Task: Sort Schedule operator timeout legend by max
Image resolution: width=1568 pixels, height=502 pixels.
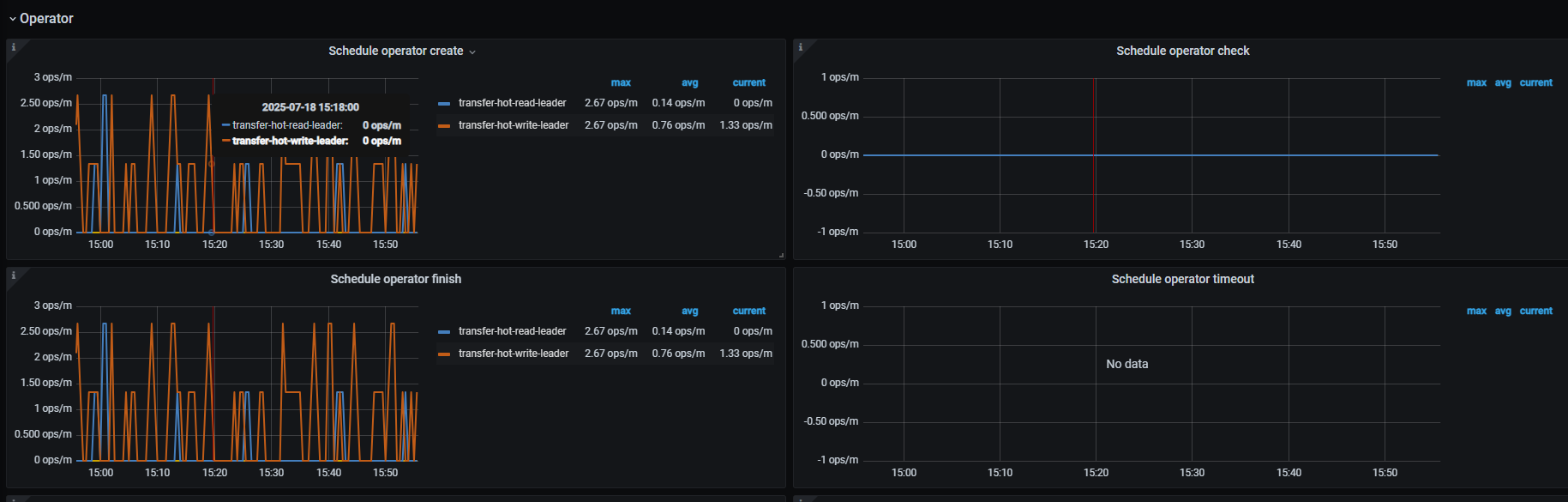Action: coord(1476,311)
